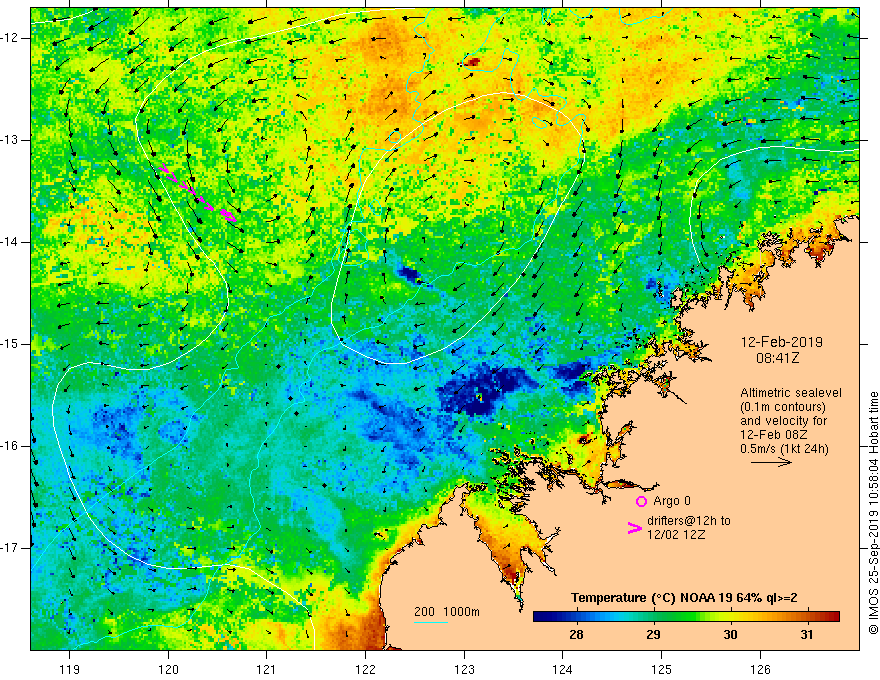Click the longitude 121 axis label
This screenshot has height=680, width=880.
click(267, 669)
